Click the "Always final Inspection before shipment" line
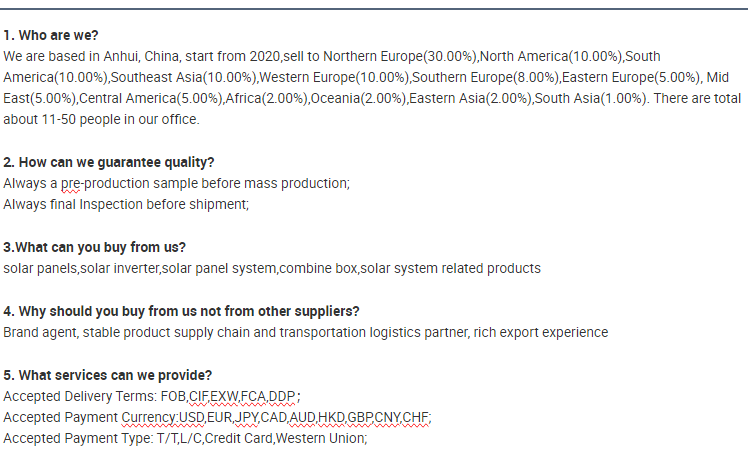Screen dimensions: 748x452 pyautogui.click(x=126, y=204)
